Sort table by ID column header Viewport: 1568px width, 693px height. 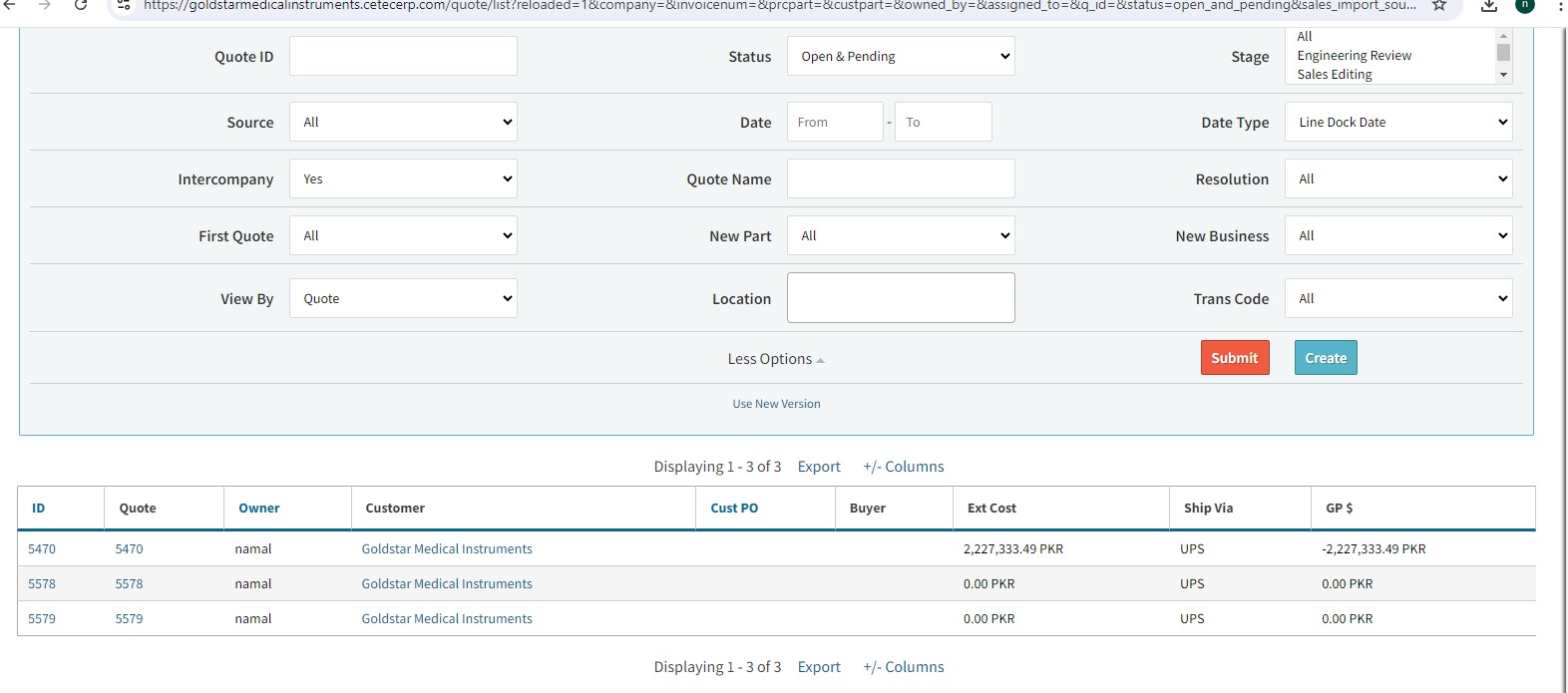click(x=38, y=508)
